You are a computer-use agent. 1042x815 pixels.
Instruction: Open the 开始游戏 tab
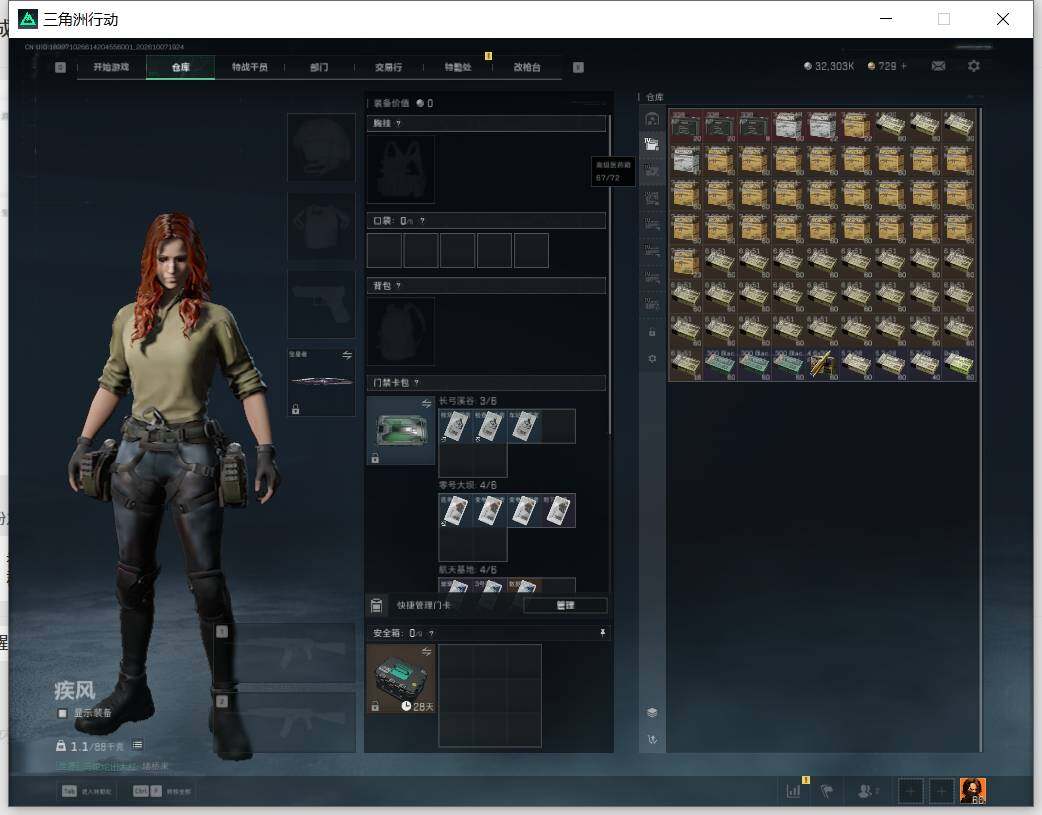111,67
